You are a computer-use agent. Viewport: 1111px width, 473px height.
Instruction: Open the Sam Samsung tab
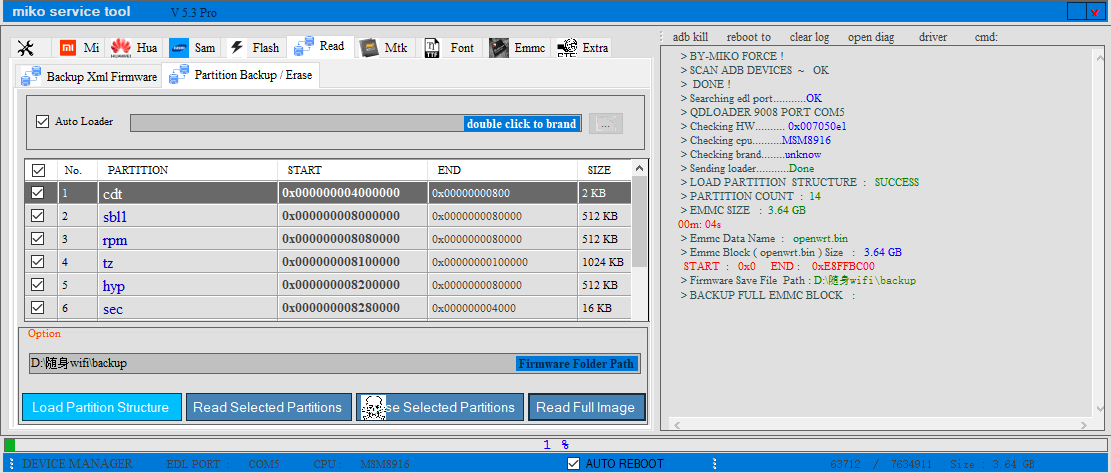193,47
